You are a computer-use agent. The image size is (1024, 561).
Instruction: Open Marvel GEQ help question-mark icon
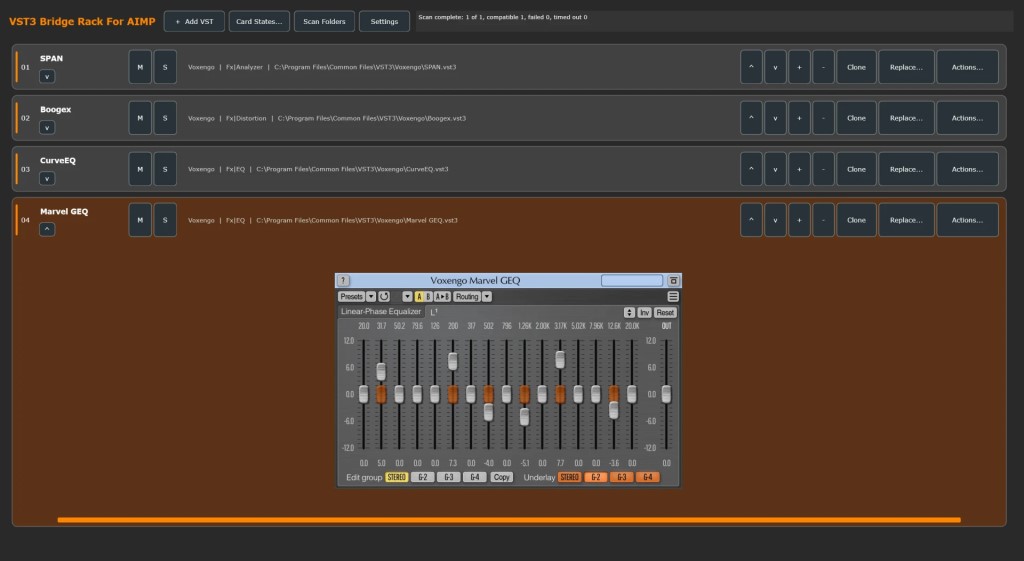tap(343, 281)
